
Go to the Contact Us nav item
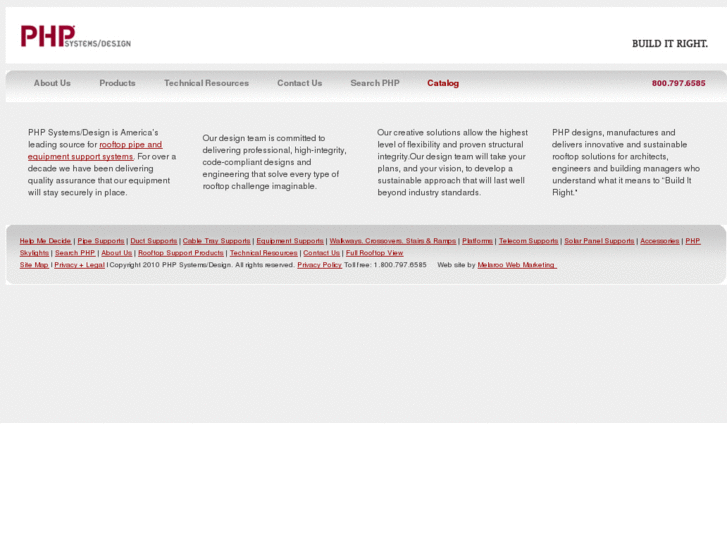pyautogui.click(x=300, y=83)
